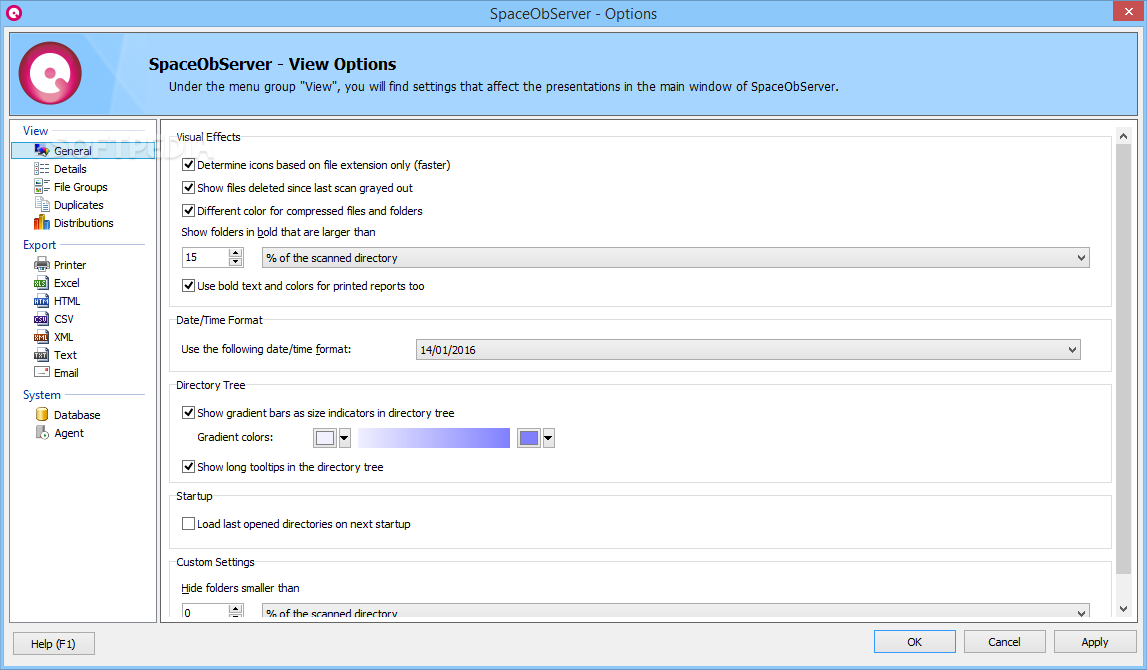
Task: Click the Duplicates pages icon
Action: click(42, 205)
